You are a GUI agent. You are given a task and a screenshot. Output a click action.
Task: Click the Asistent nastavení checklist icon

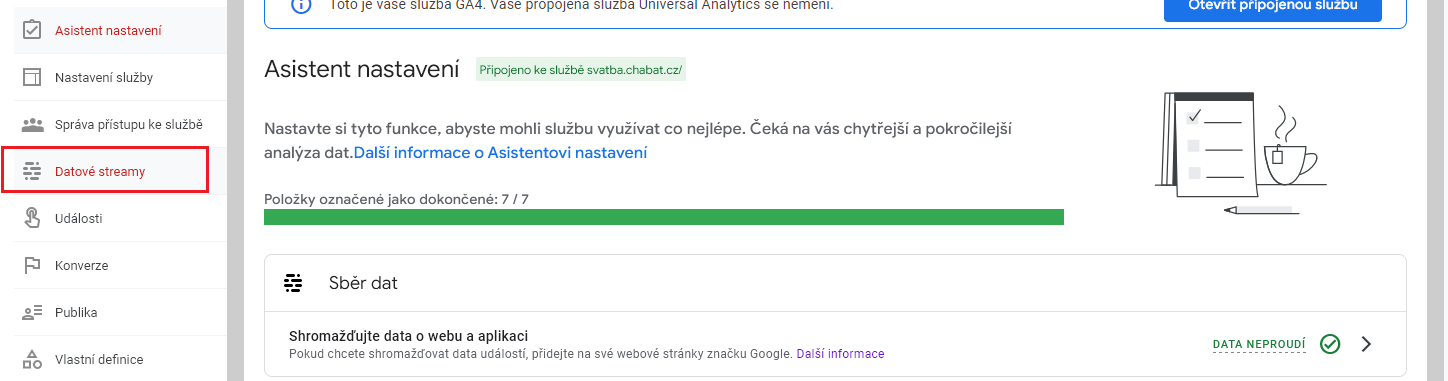click(x=32, y=30)
